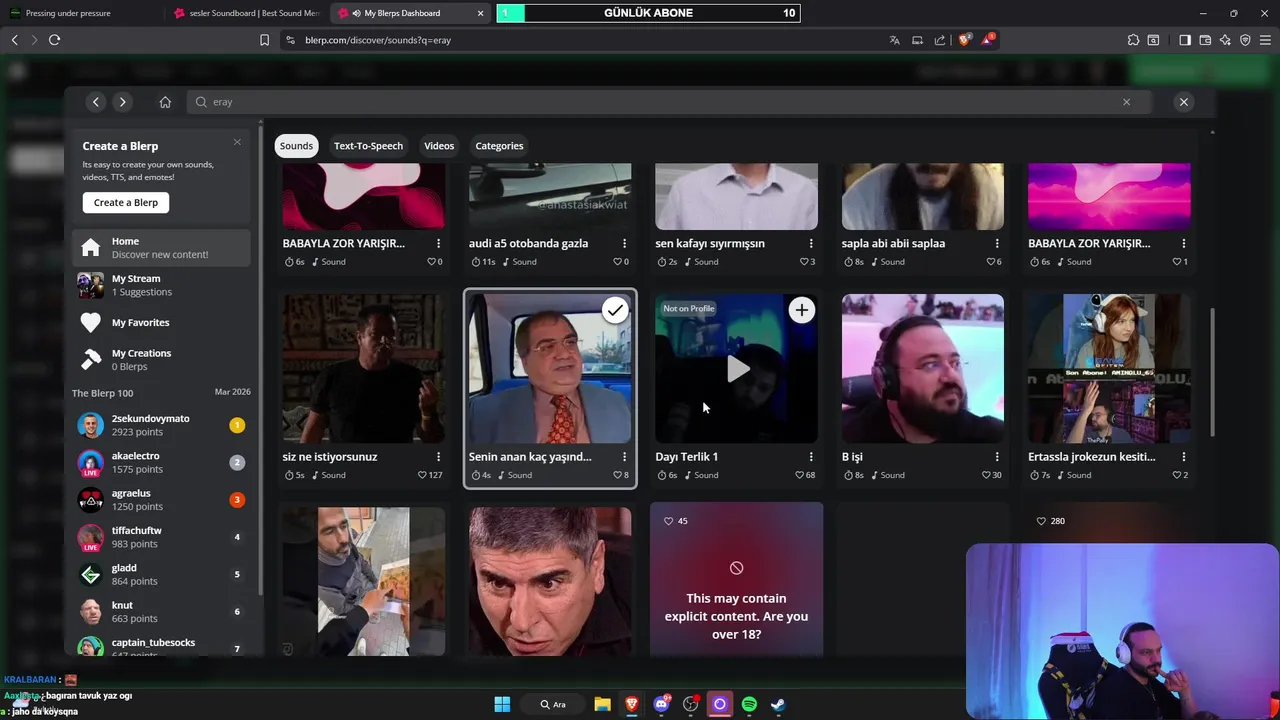The image size is (1280, 720).
Task: Open options menu for 'sen kafayı sıyırmışsın'
Action: coord(811,243)
